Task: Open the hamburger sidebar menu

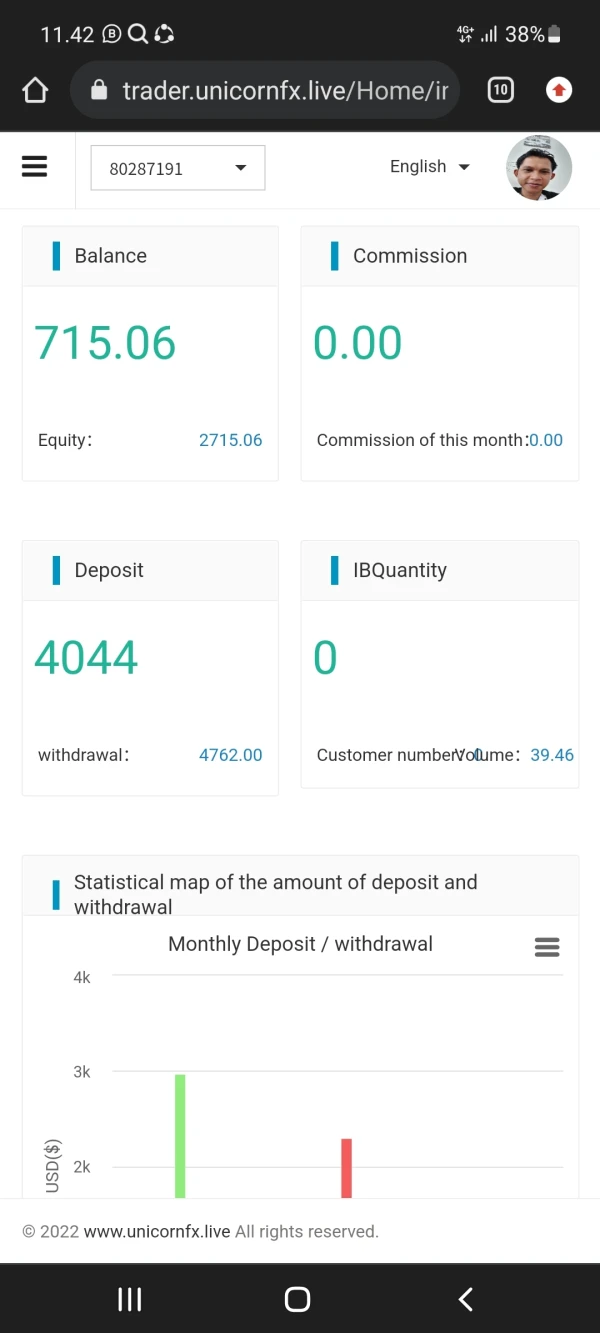Action: (x=35, y=166)
